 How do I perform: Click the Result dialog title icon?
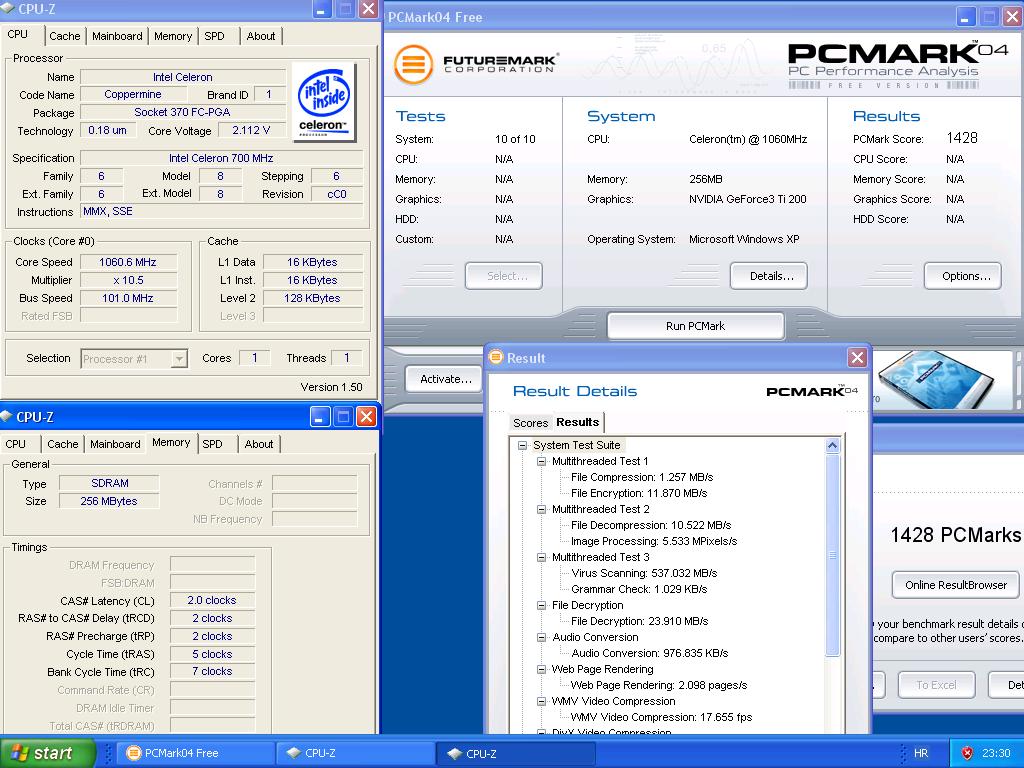click(496, 357)
